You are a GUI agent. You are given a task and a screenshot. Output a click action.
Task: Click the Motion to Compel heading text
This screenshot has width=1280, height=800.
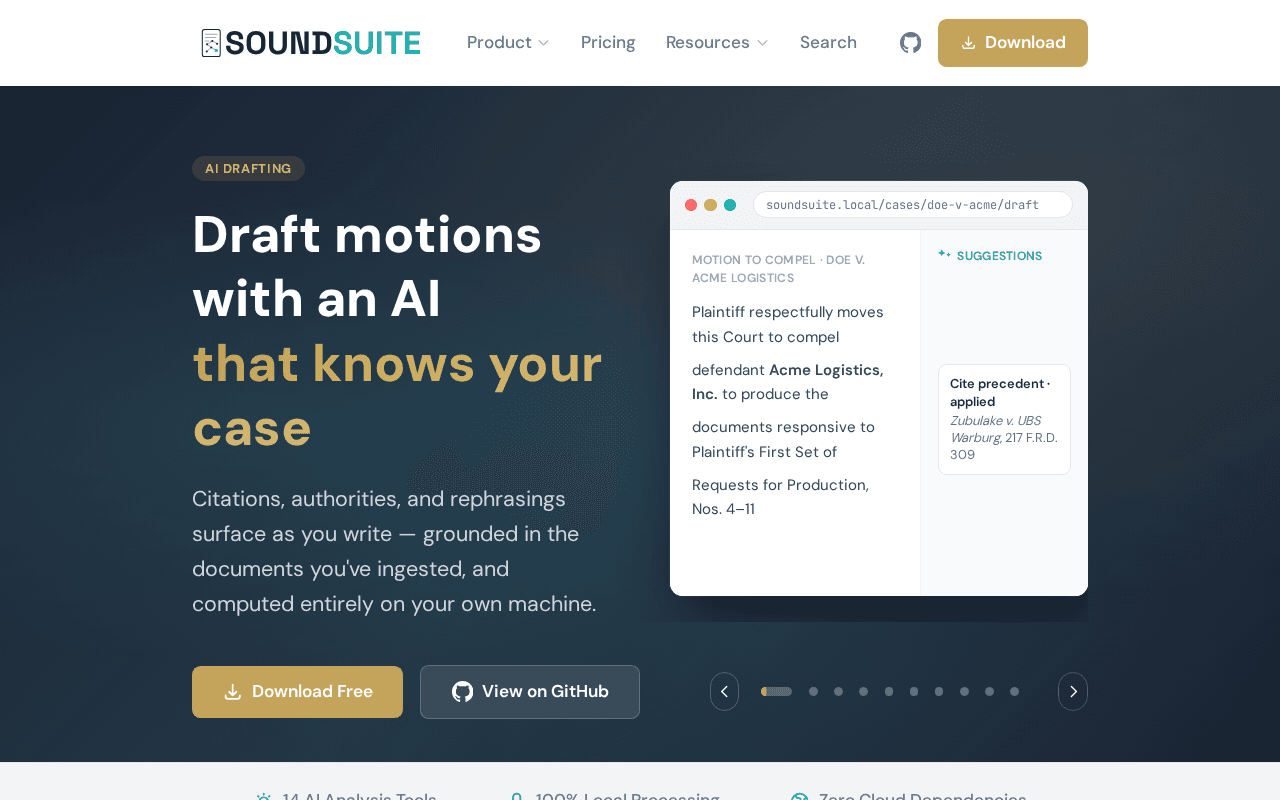778,269
